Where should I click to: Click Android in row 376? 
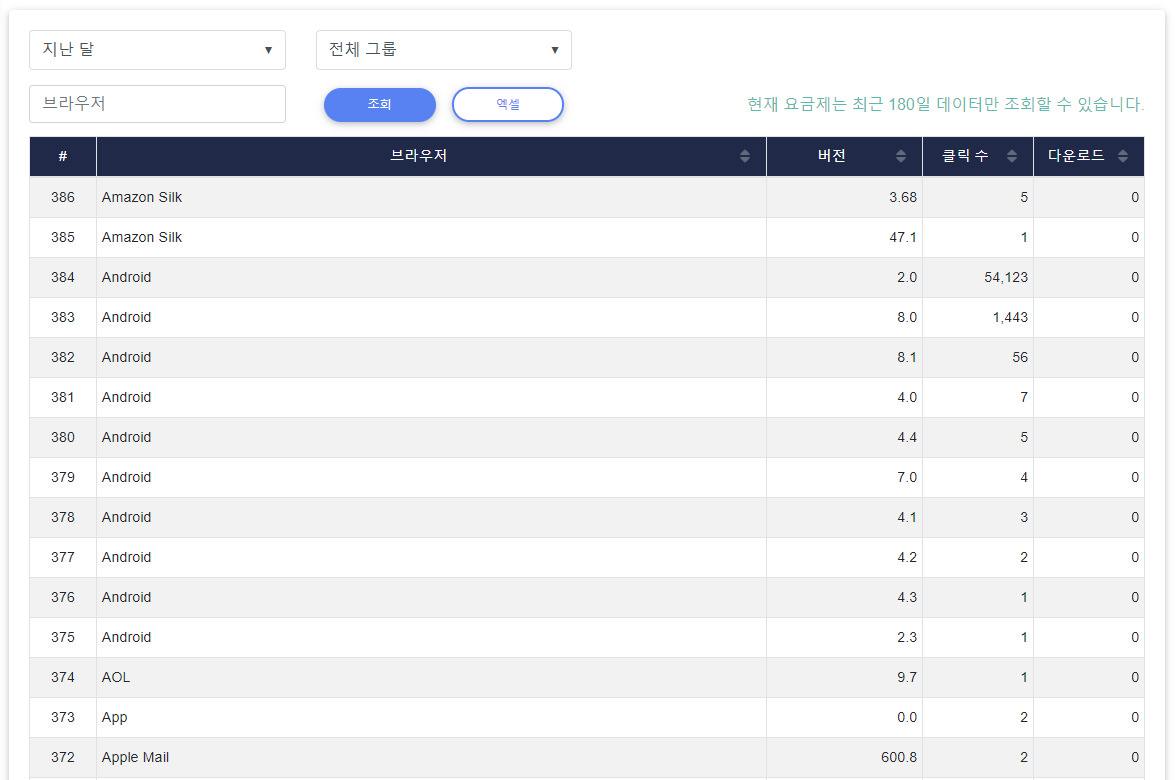coord(126,597)
